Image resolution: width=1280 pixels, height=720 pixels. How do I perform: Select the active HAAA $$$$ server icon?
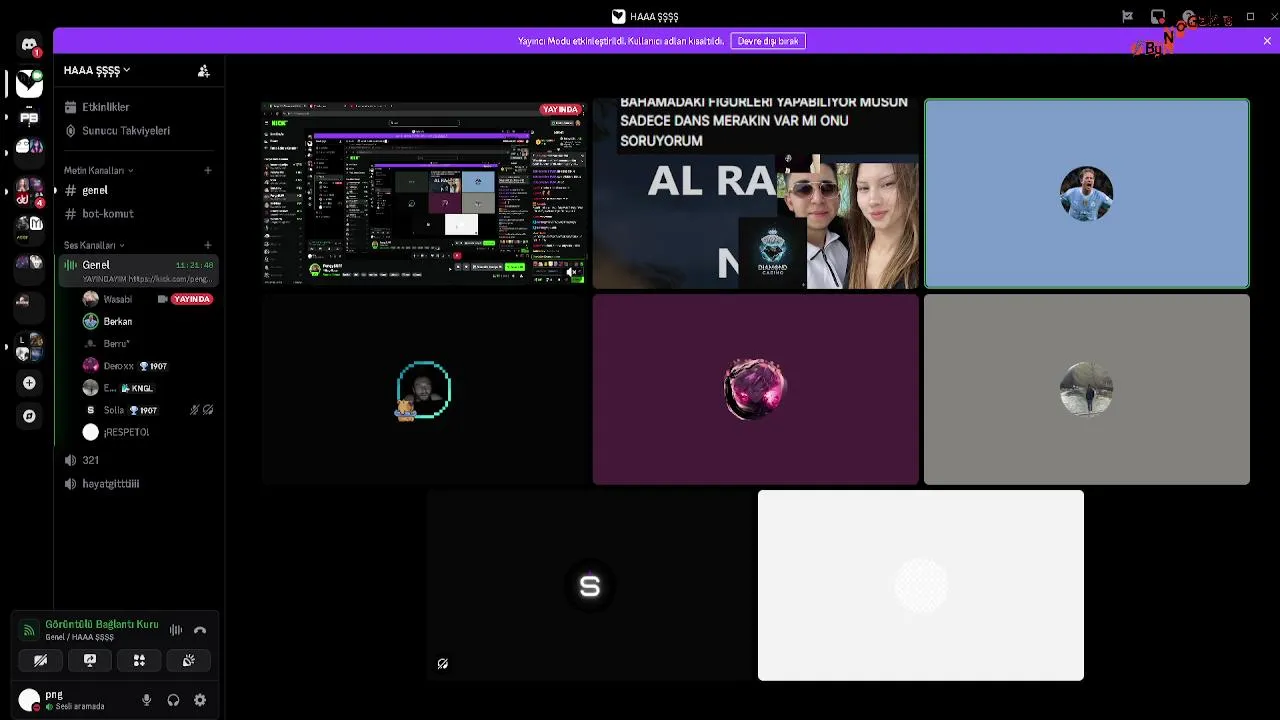(x=29, y=84)
